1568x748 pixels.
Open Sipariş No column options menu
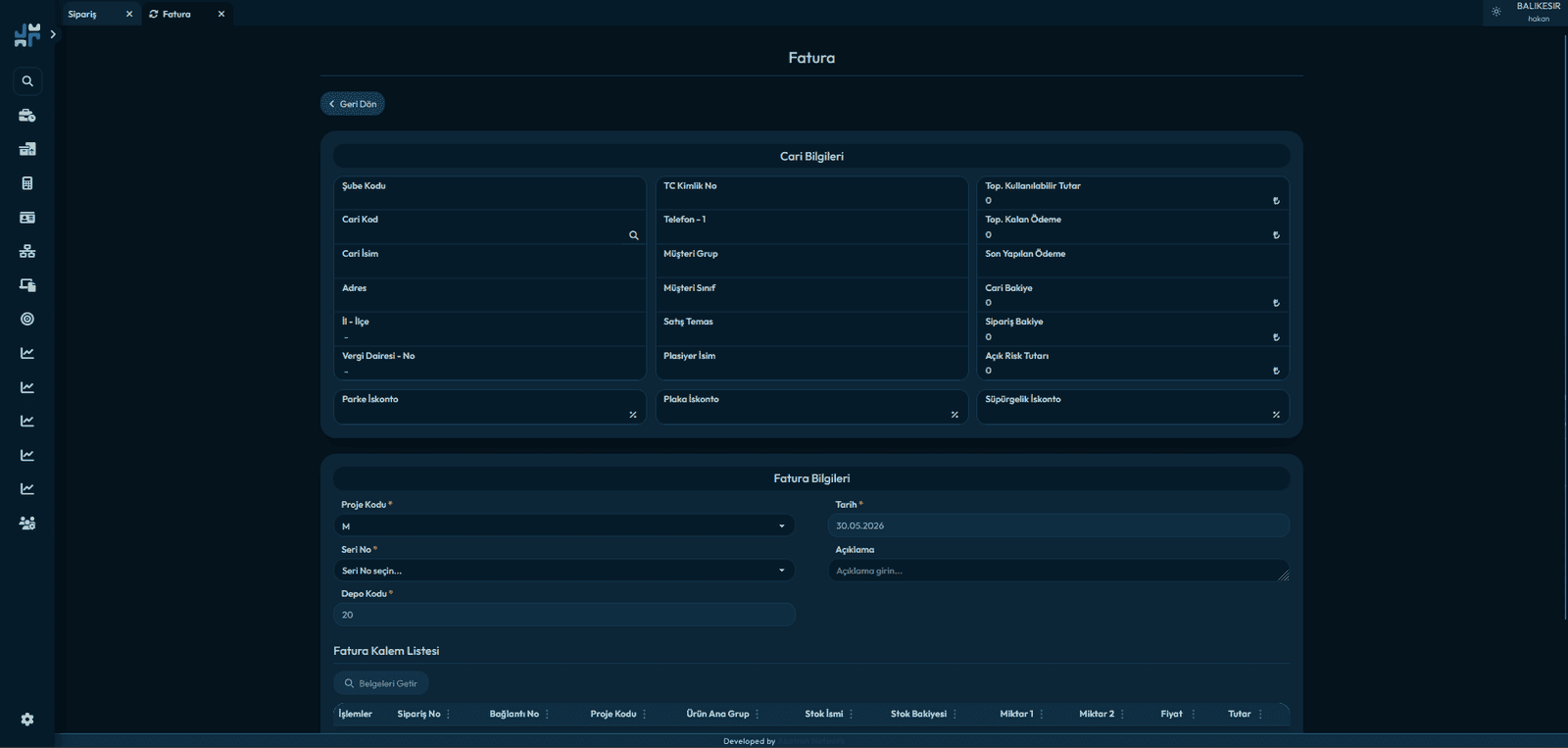tap(449, 714)
